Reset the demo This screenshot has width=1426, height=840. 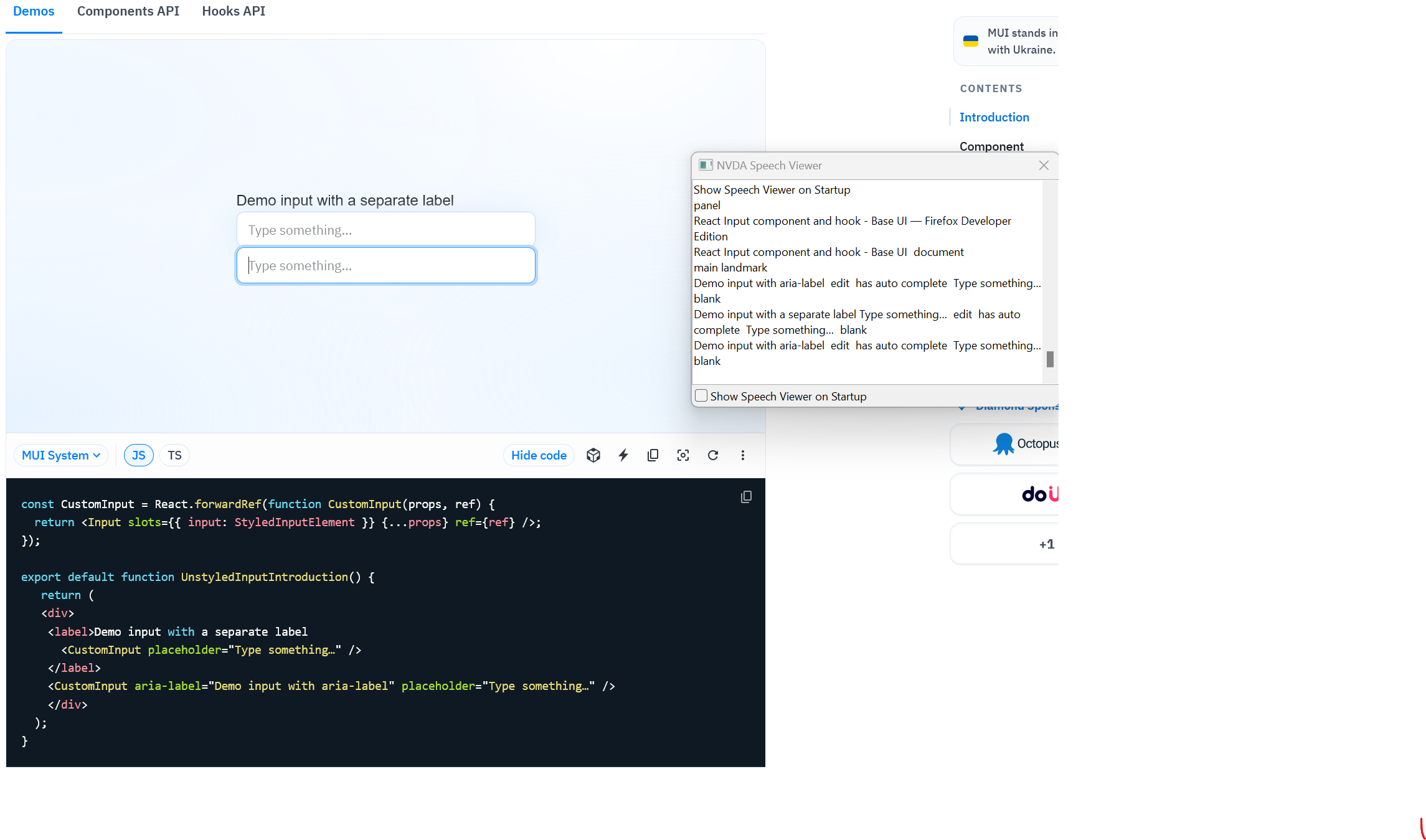point(713,455)
